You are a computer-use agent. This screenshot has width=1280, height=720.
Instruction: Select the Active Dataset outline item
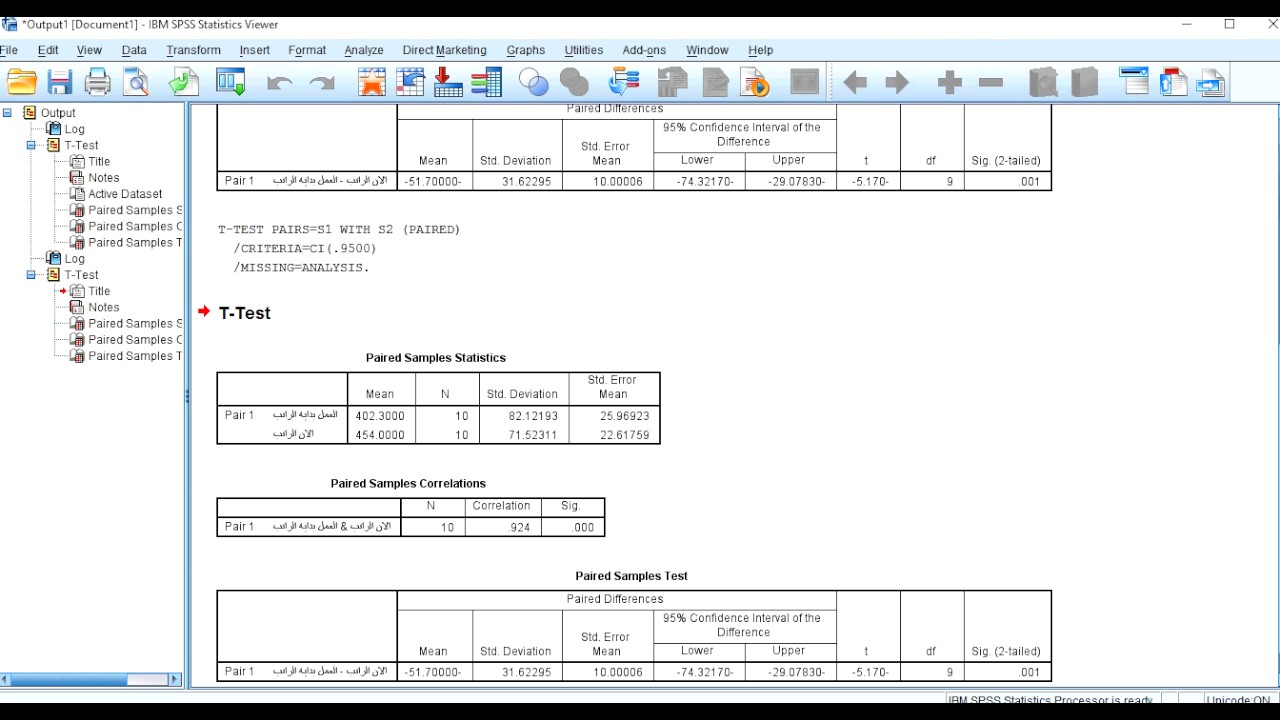point(125,194)
